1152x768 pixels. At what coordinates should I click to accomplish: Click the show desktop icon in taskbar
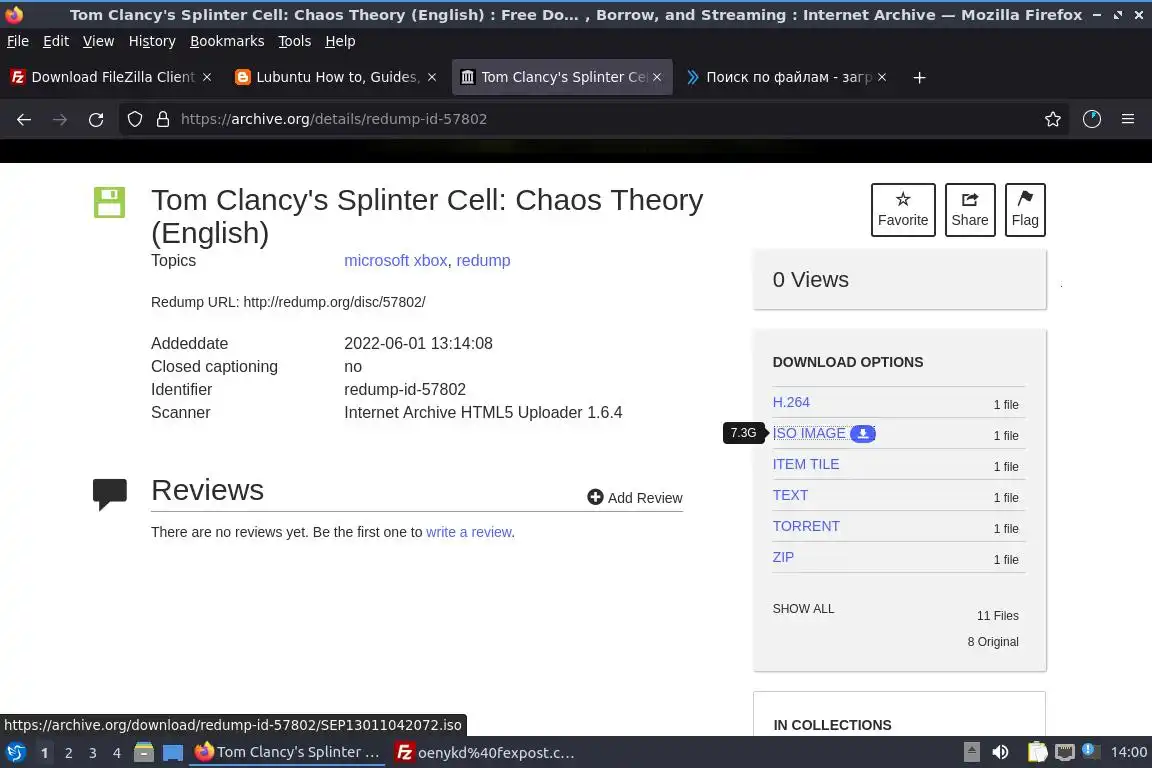point(173,753)
